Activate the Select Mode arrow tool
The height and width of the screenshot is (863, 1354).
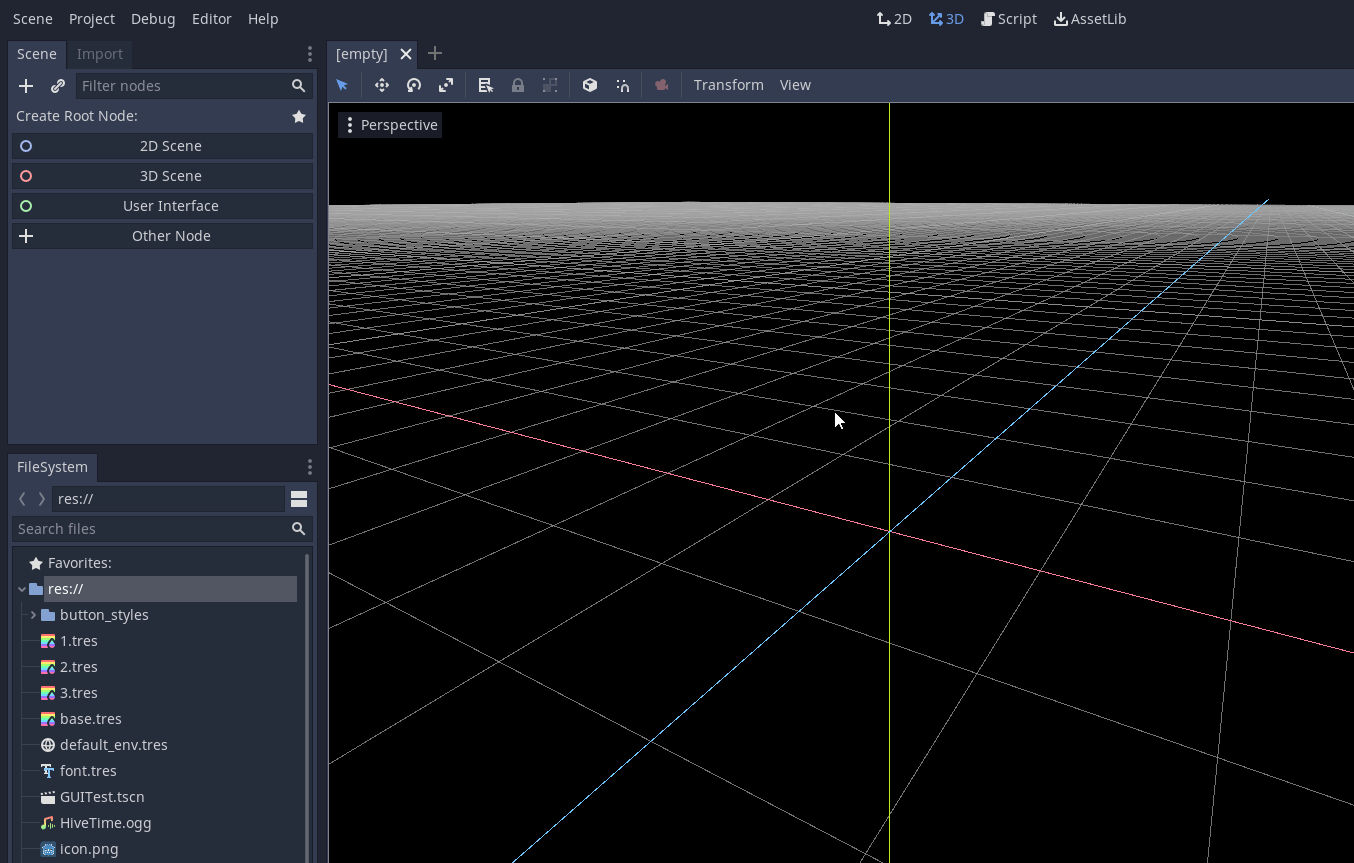point(342,85)
